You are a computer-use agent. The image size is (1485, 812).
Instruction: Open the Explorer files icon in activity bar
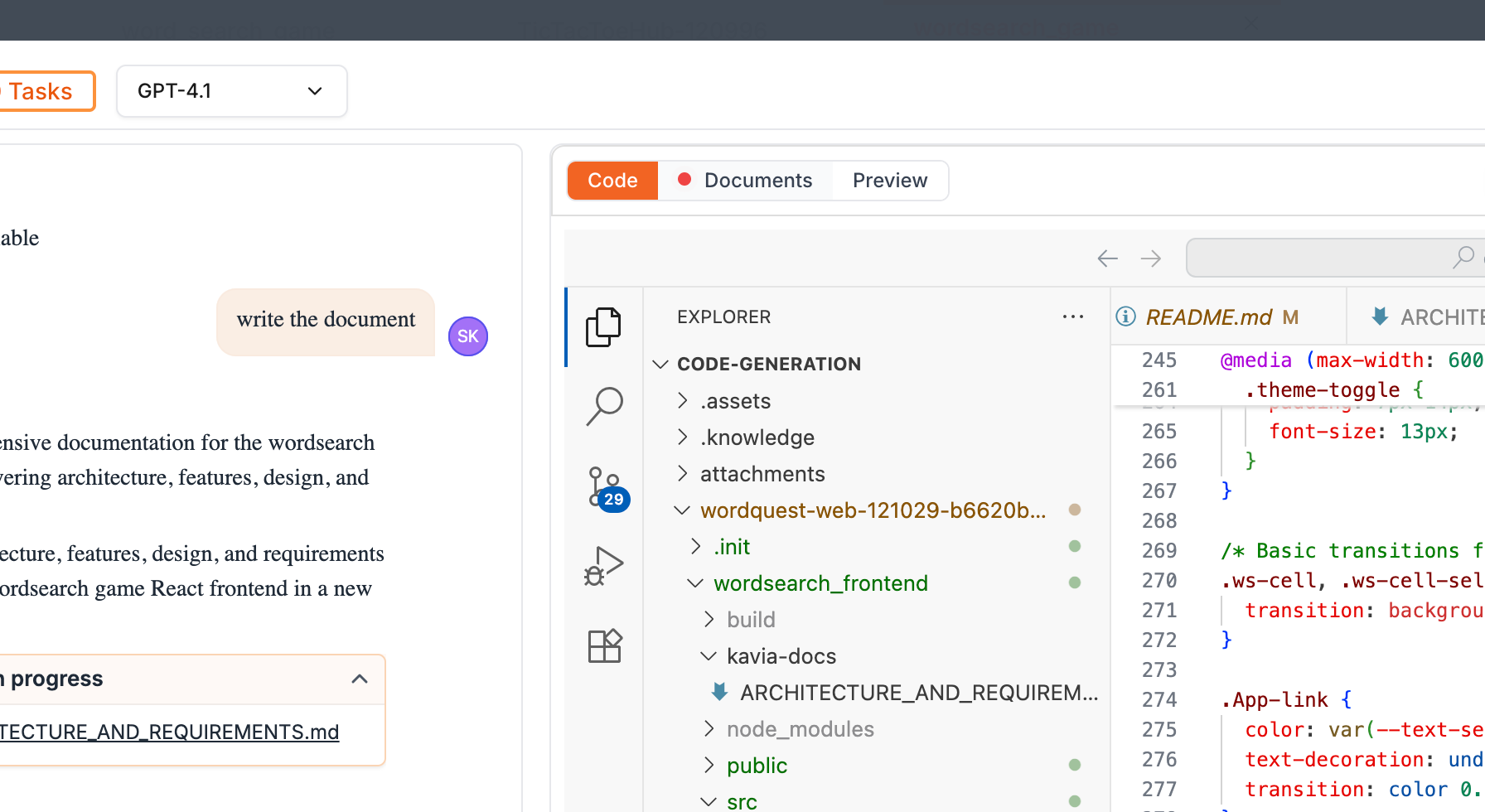click(603, 327)
